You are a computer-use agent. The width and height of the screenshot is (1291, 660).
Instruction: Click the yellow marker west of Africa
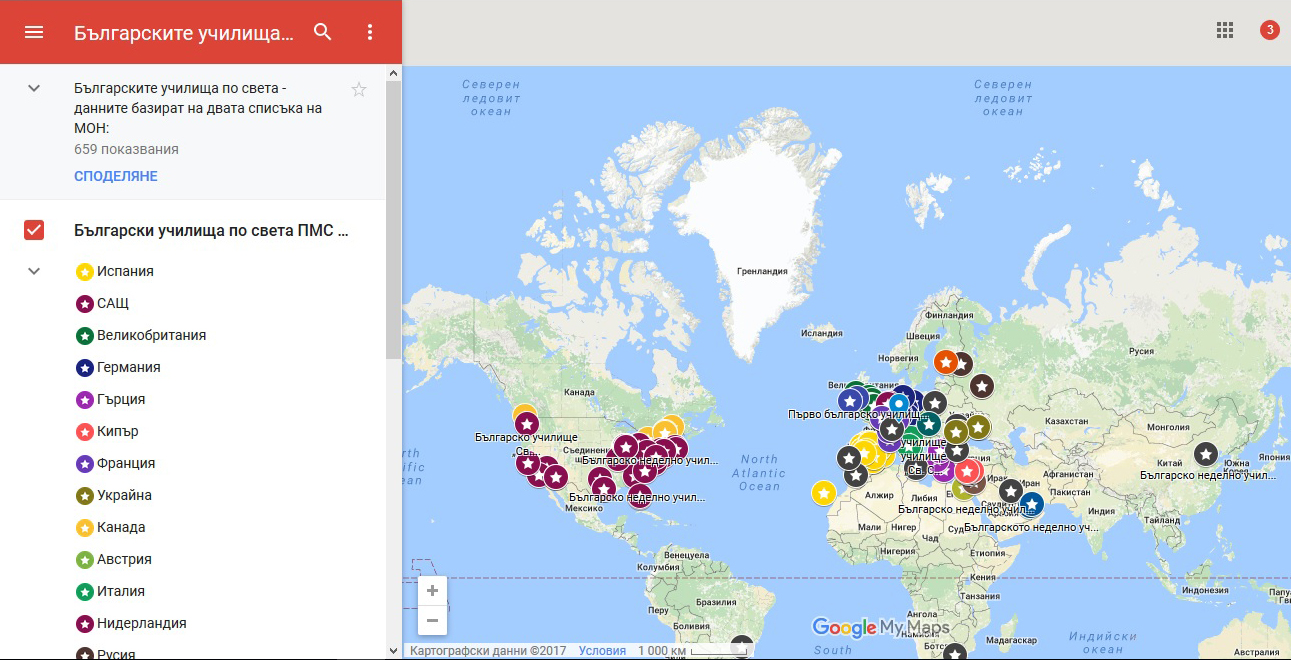point(823,492)
